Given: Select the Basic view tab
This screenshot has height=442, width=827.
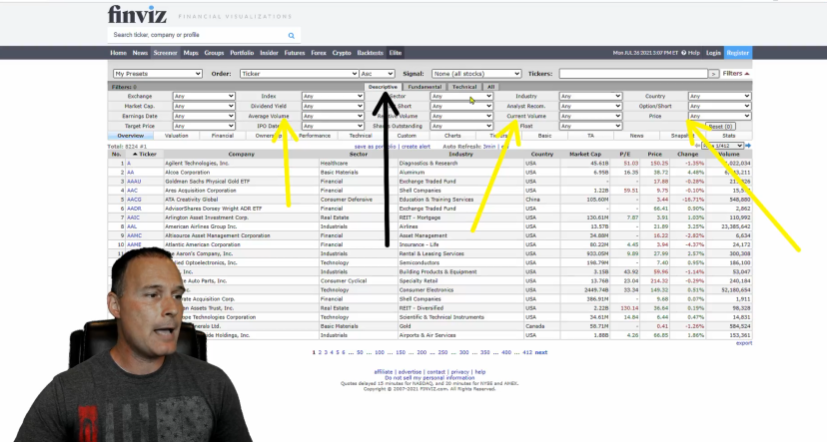Looking at the screenshot, I should (x=545, y=136).
